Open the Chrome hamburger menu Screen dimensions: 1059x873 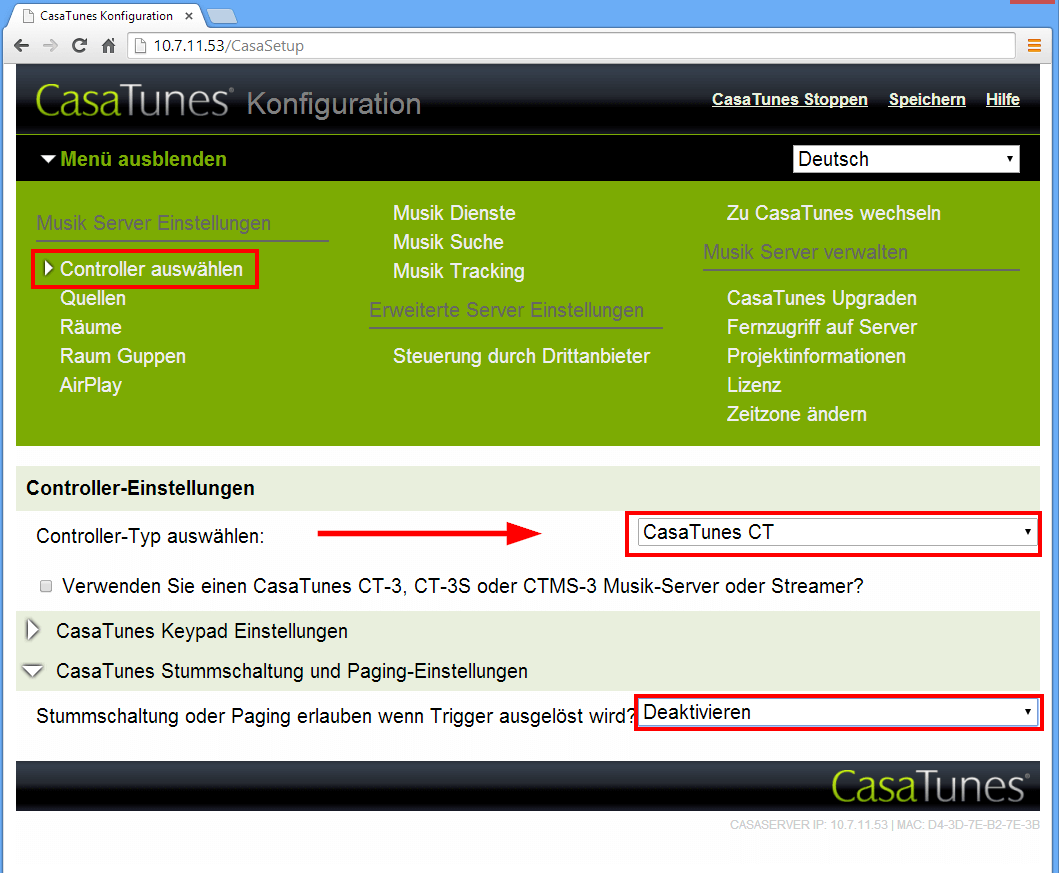pos(1034,45)
